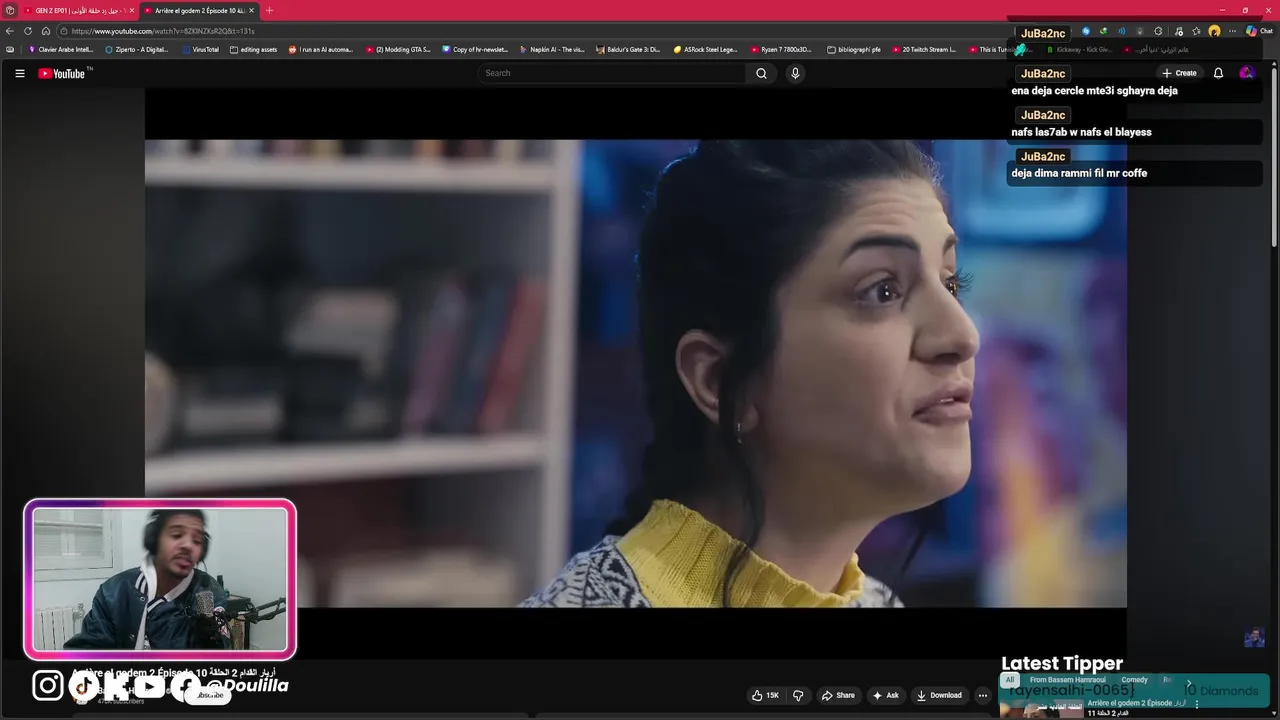Click the Subscribe button

(x=210, y=695)
